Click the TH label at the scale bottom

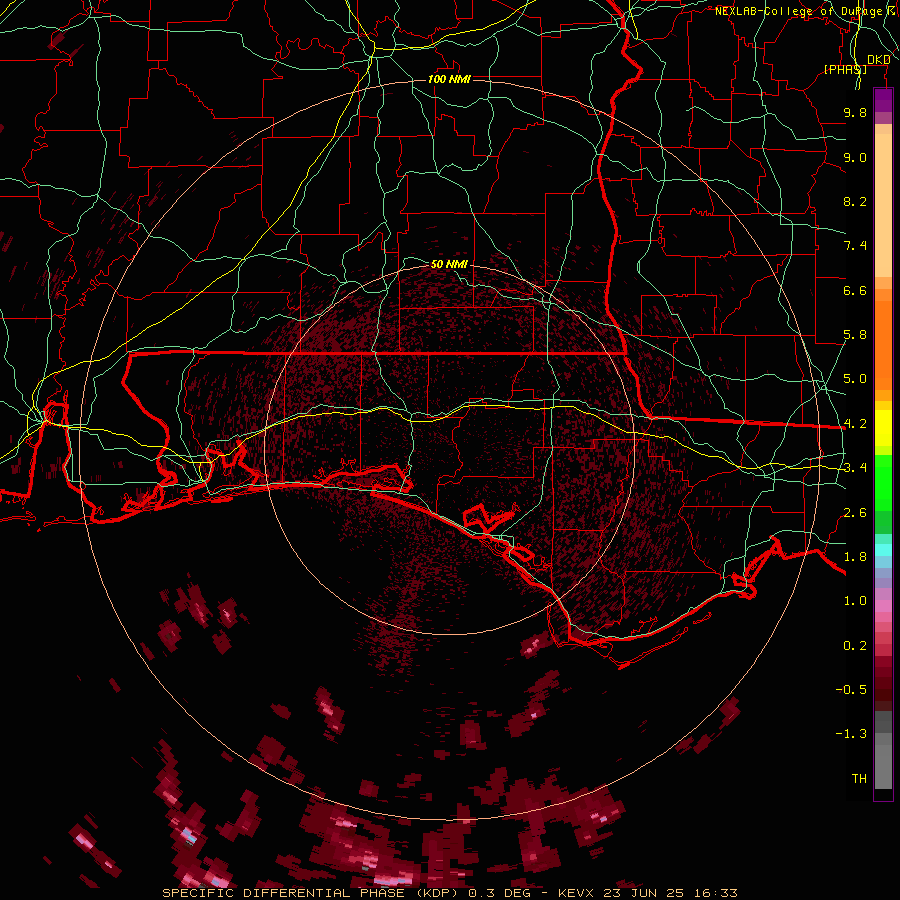point(859,779)
